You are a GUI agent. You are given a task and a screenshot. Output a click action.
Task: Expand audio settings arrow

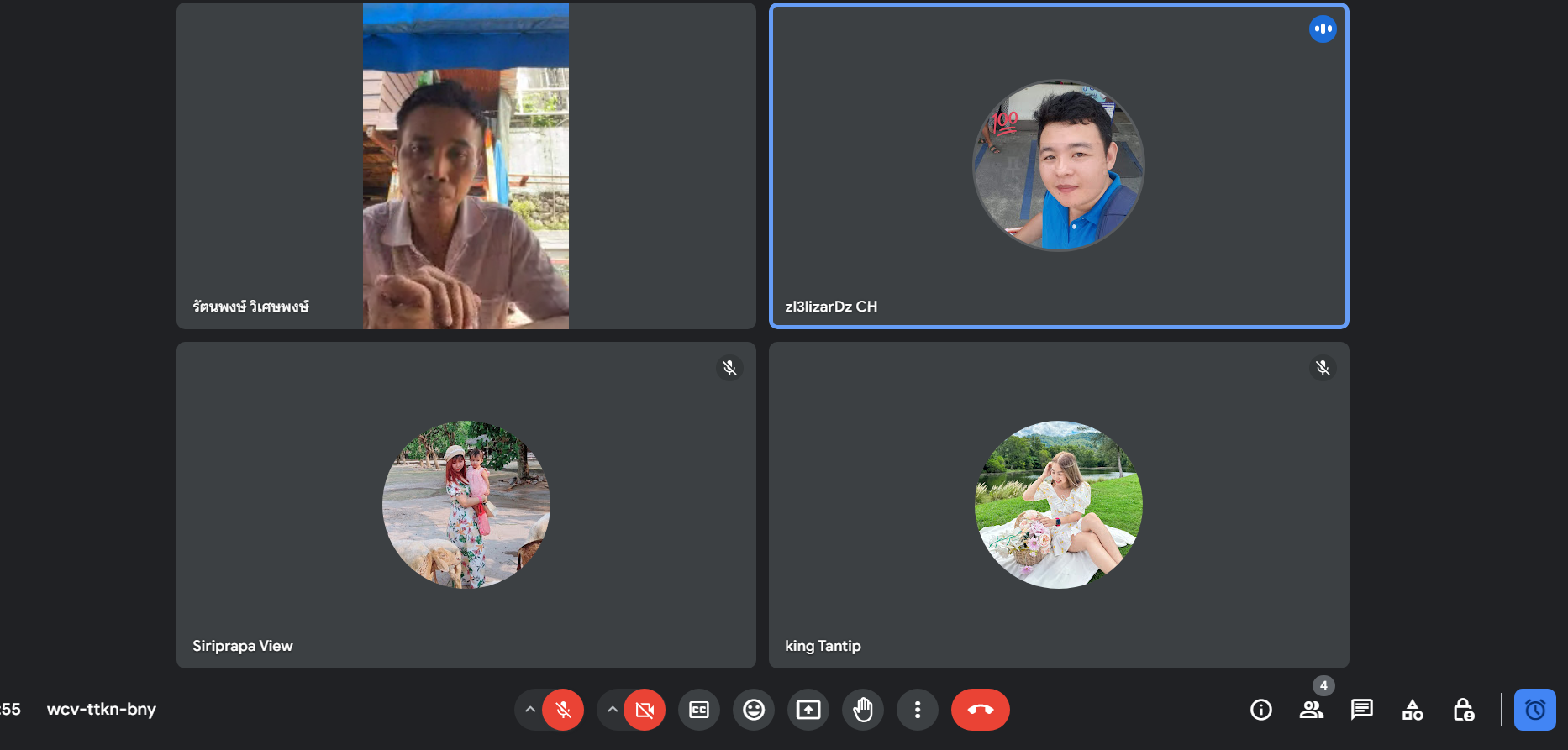tap(529, 711)
